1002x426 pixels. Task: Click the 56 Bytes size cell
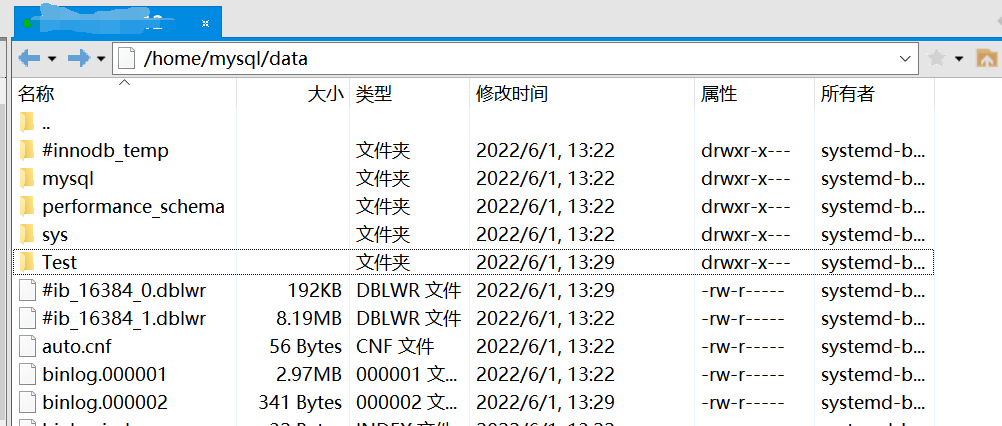point(305,347)
